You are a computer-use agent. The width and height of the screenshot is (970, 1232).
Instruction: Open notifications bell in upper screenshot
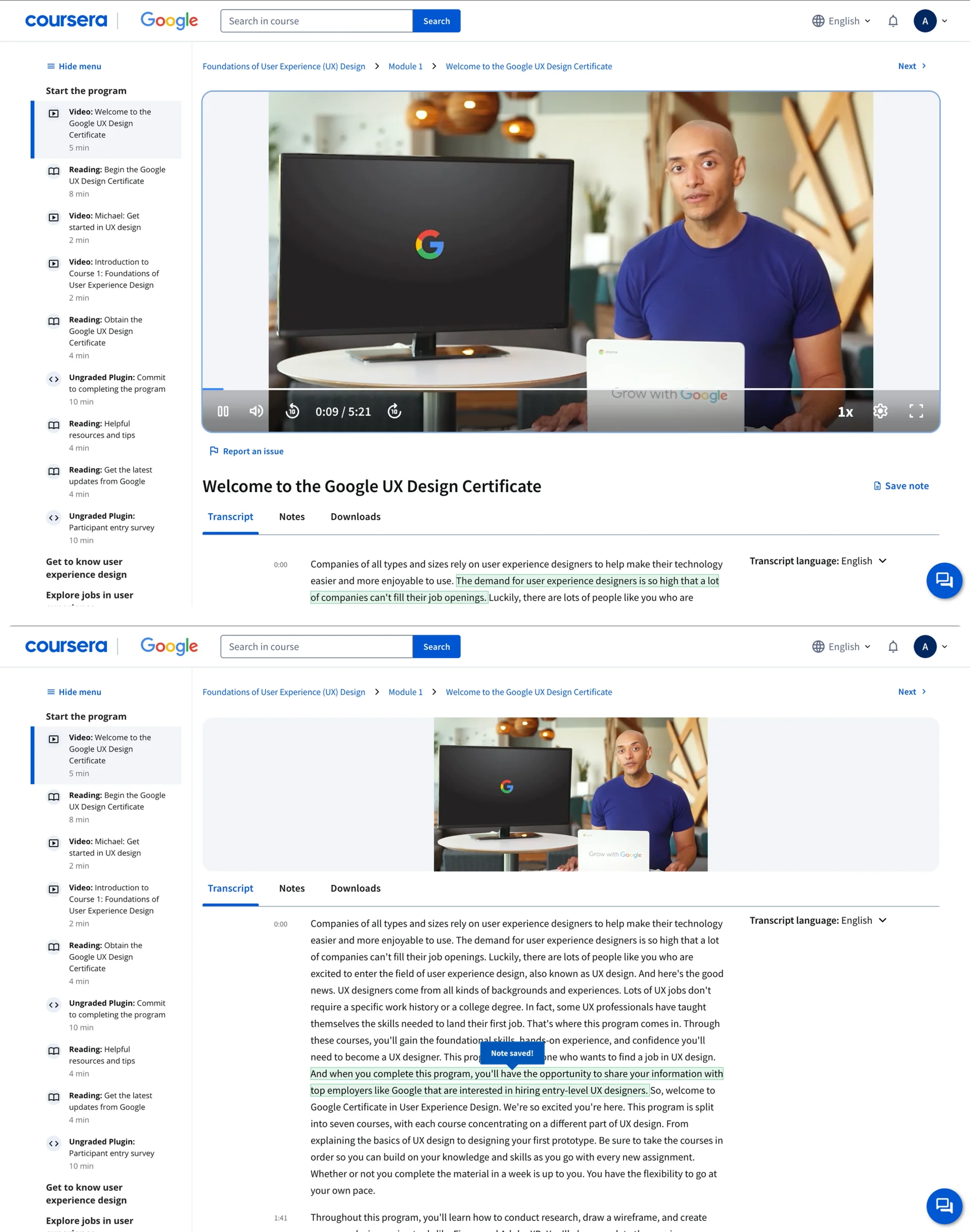[893, 21]
